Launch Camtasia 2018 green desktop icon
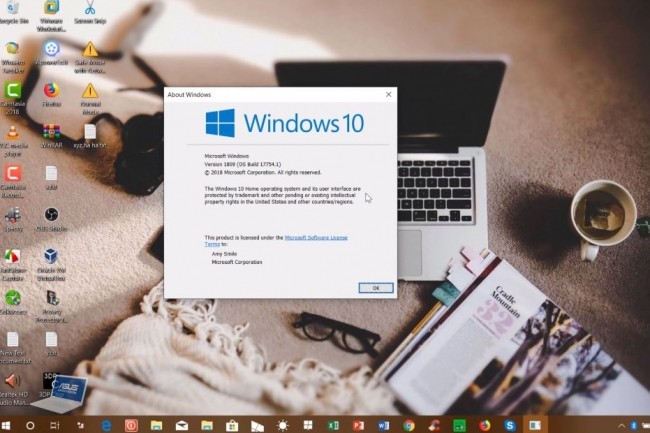650x433 pixels. coord(13,98)
